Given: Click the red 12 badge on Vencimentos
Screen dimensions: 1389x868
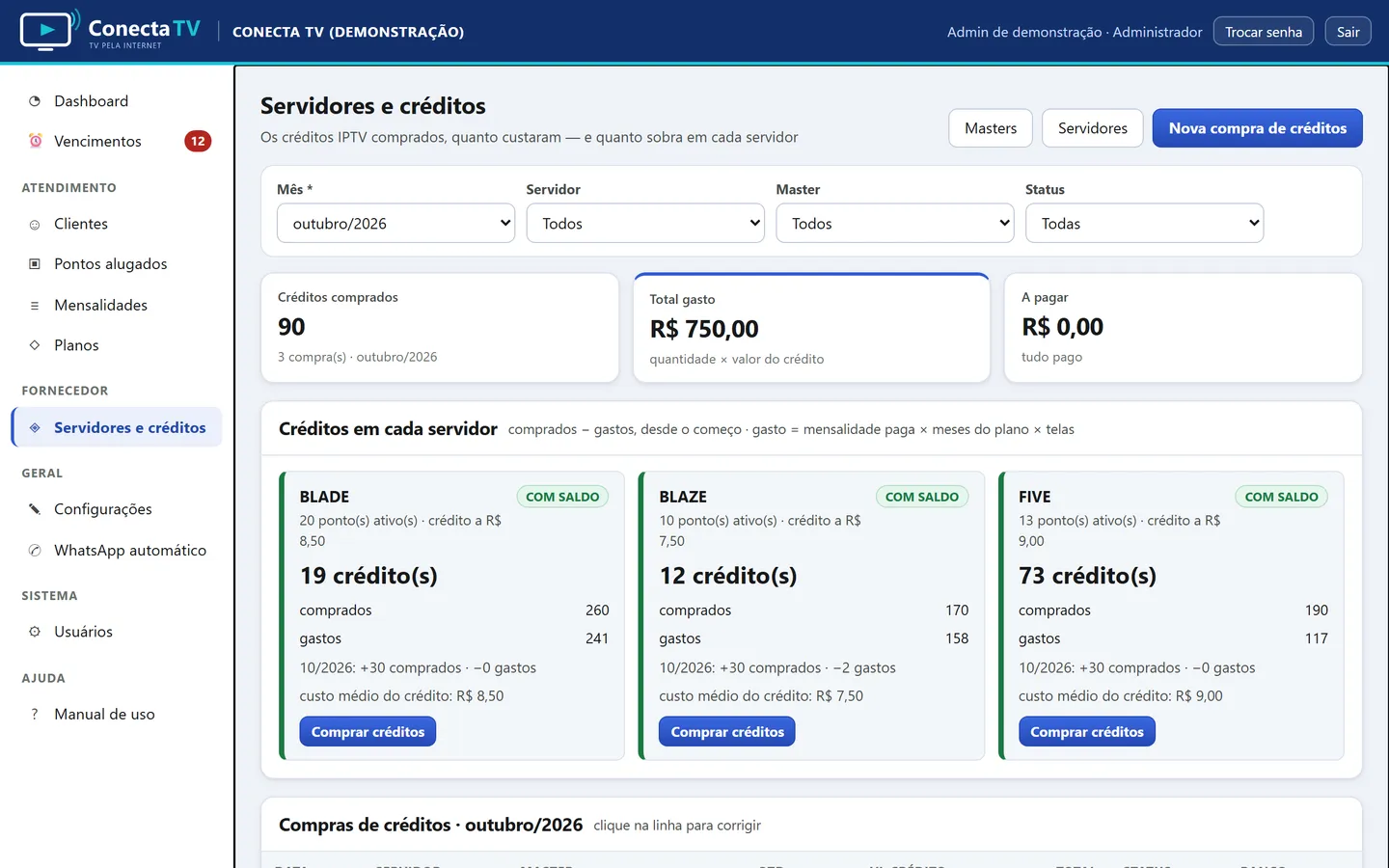Looking at the screenshot, I should (x=198, y=141).
